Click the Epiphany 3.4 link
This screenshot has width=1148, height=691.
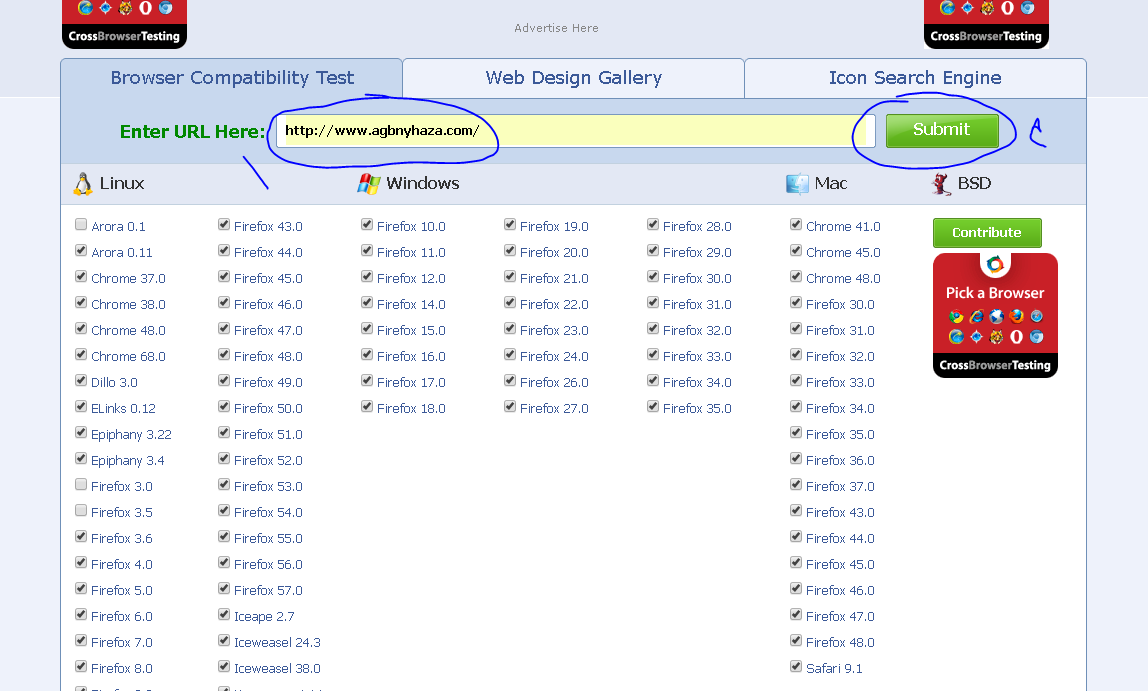127,460
